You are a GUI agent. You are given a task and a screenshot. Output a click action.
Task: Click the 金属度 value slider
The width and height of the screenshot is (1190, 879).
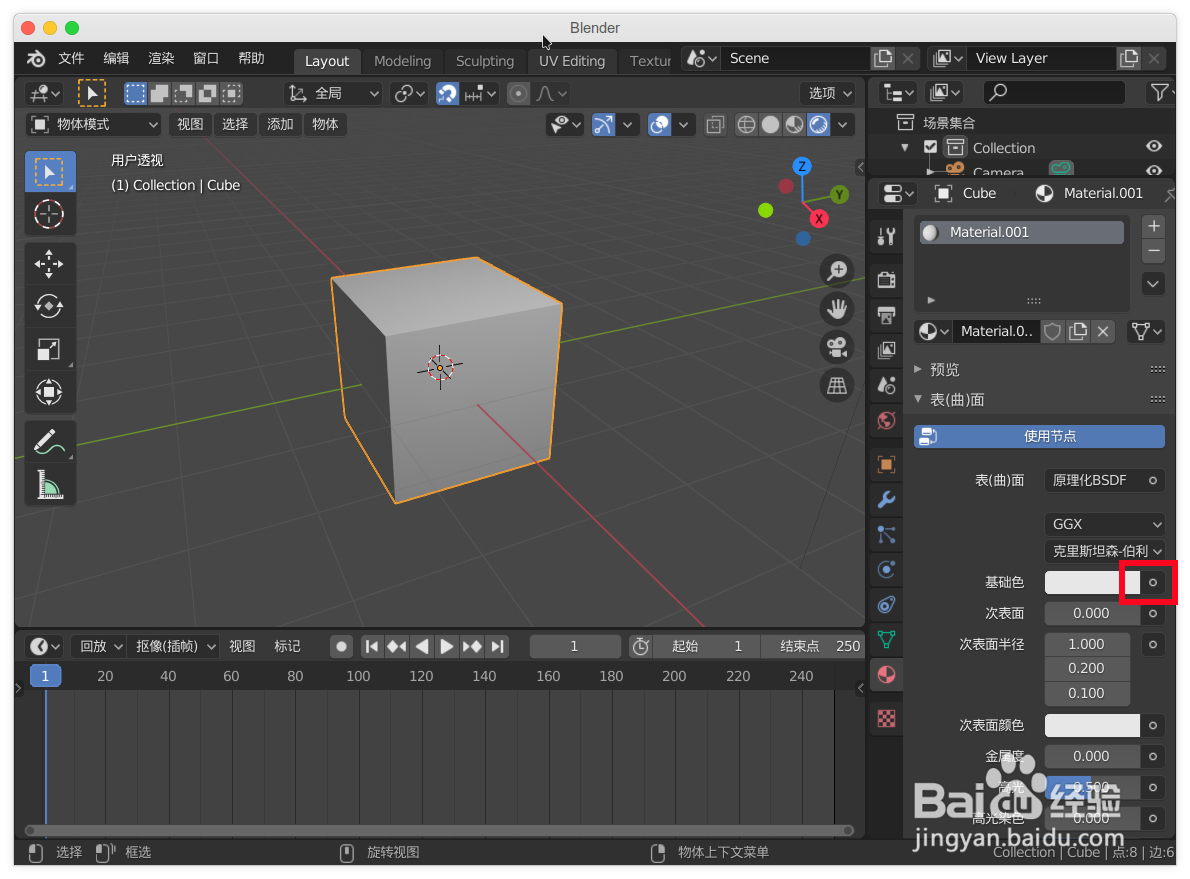coord(1092,757)
